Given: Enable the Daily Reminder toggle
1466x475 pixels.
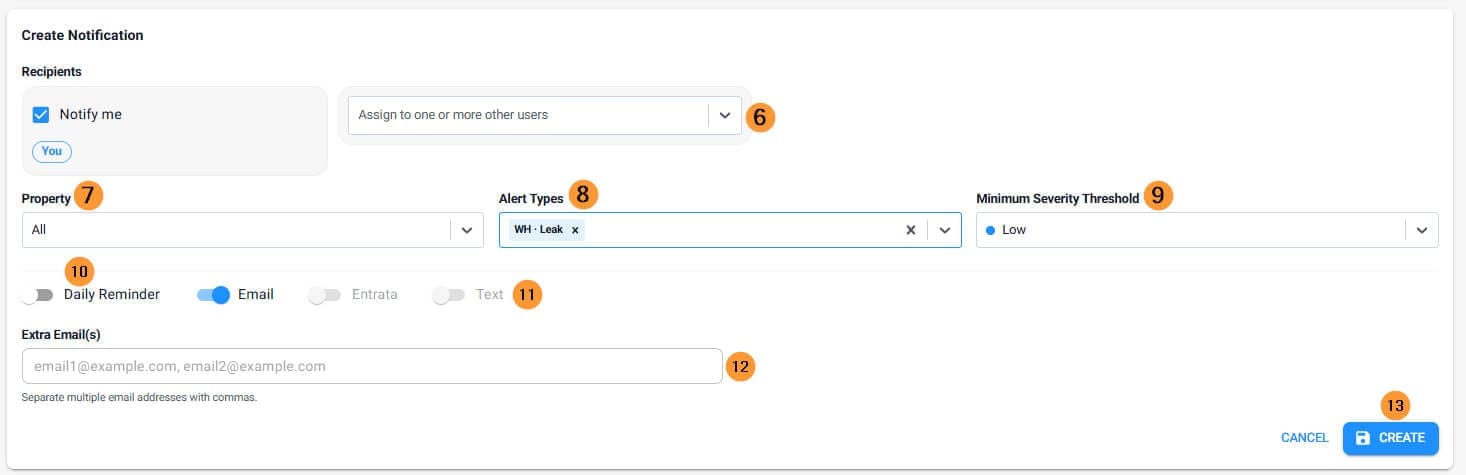Looking at the screenshot, I should tap(37, 295).
